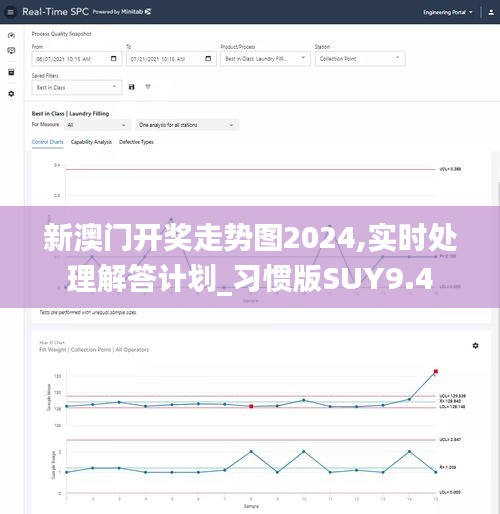Screen dimensions: 500x514
Task: Click the red out-of-control point at sample 15
Action: click(x=436, y=371)
